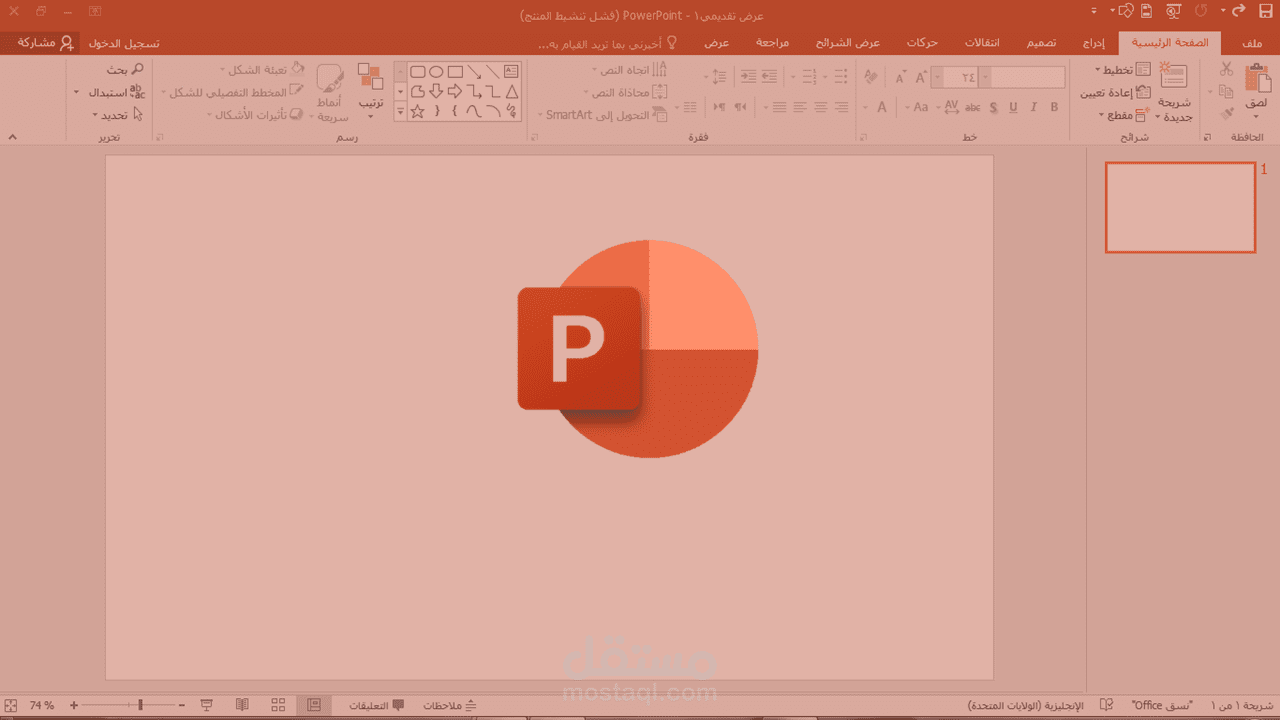Open the Notes (ملاحظات) pane button
The height and width of the screenshot is (720, 1280).
[450, 705]
